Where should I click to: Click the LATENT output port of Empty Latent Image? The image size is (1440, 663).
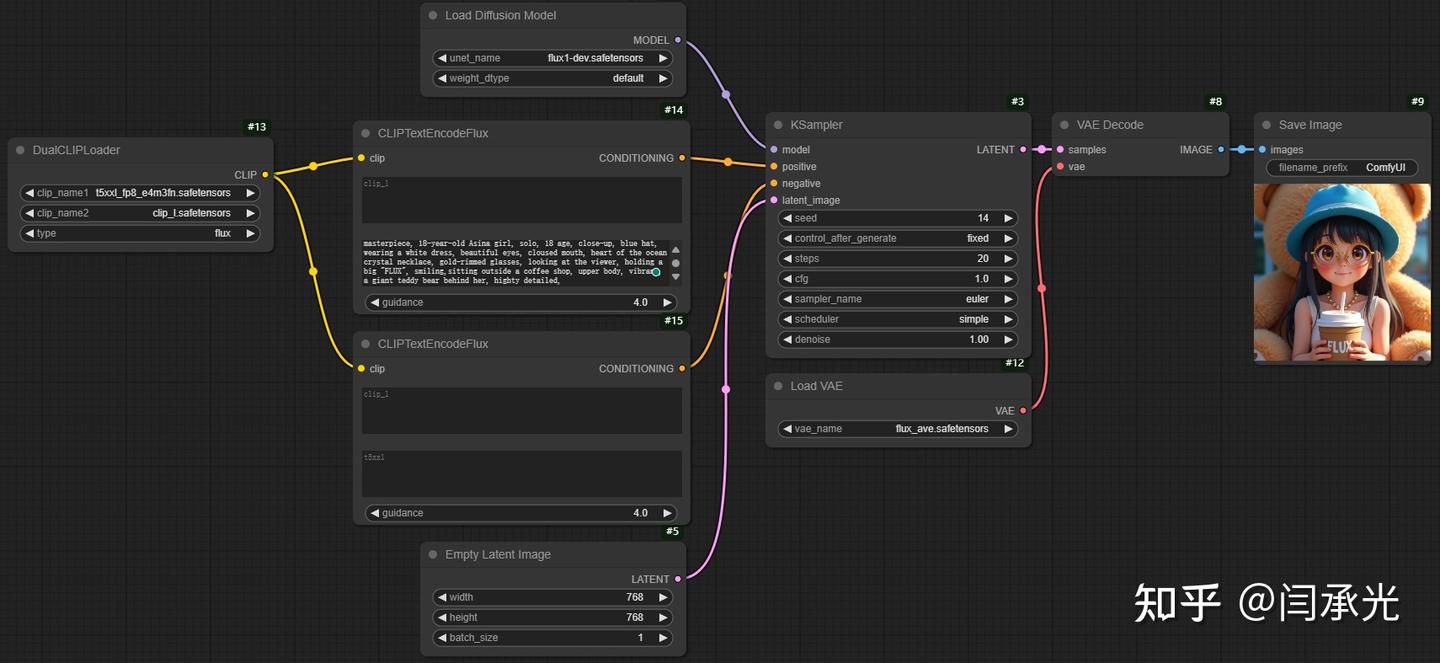678,579
